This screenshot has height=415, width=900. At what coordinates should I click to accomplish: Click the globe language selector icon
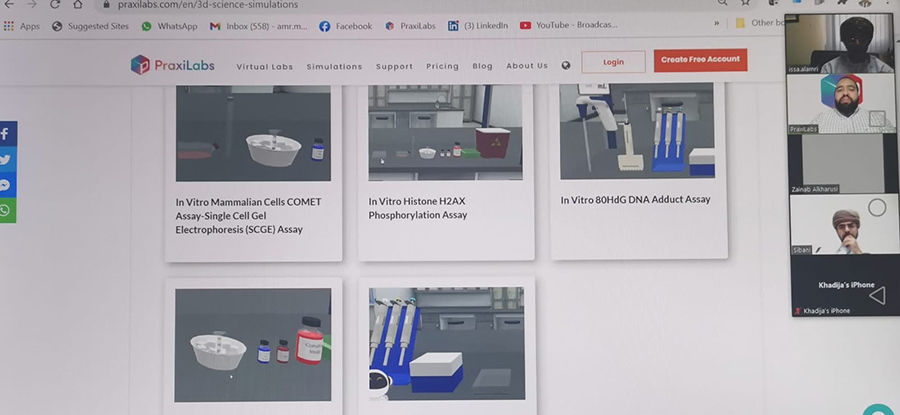(x=566, y=65)
